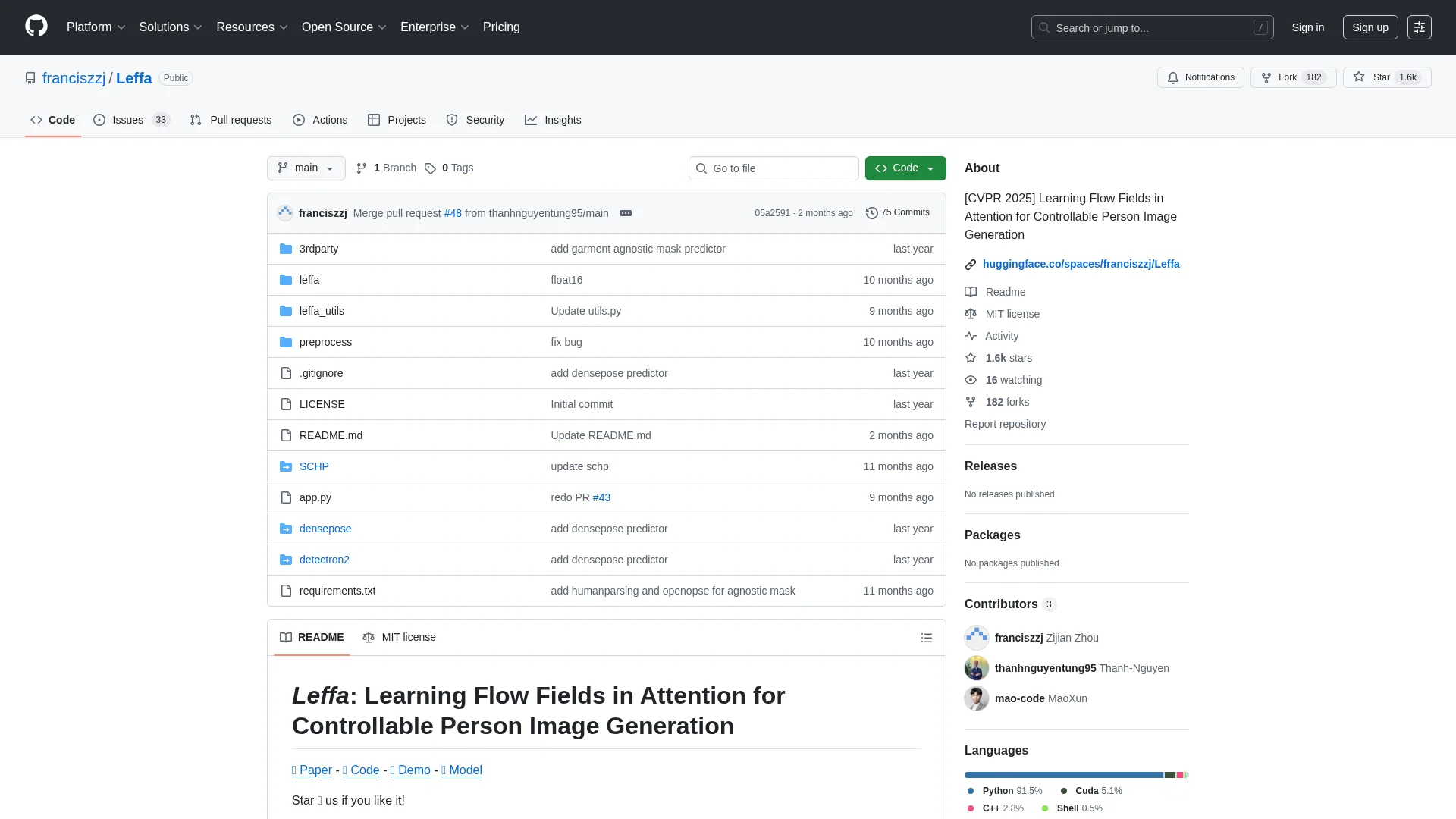Select the MIT license tab
The image size is (1456, 819).
click(x=399, y=637)
